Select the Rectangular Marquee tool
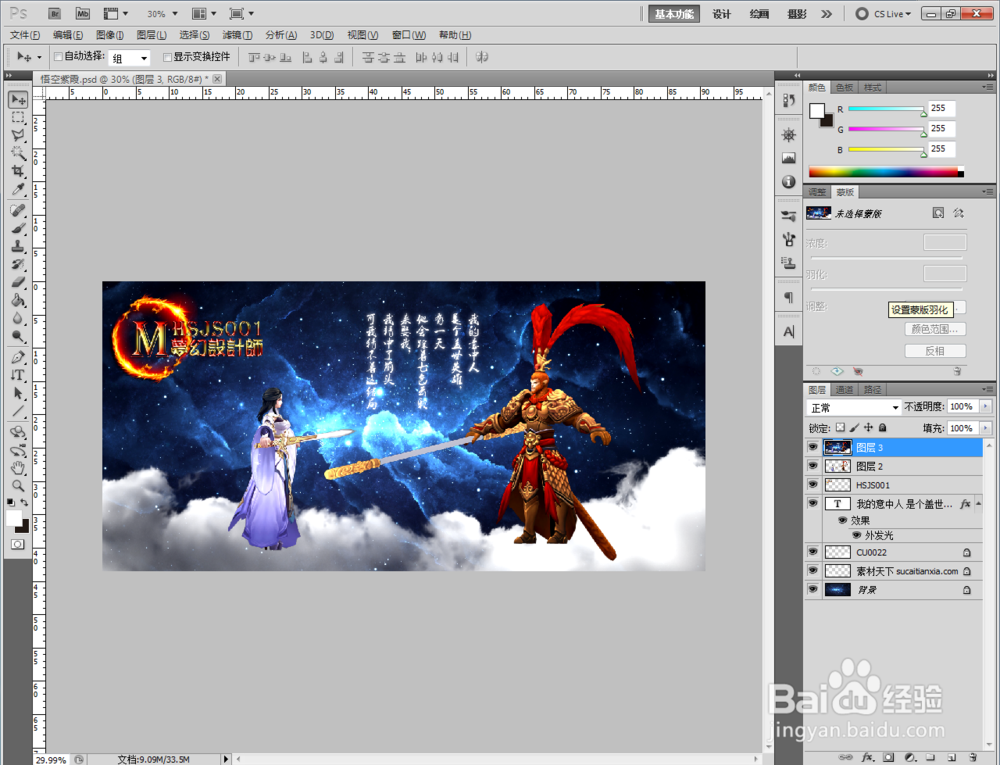Image resolution: width=1000 pixels, height=765 pixels. pos(18,118)
